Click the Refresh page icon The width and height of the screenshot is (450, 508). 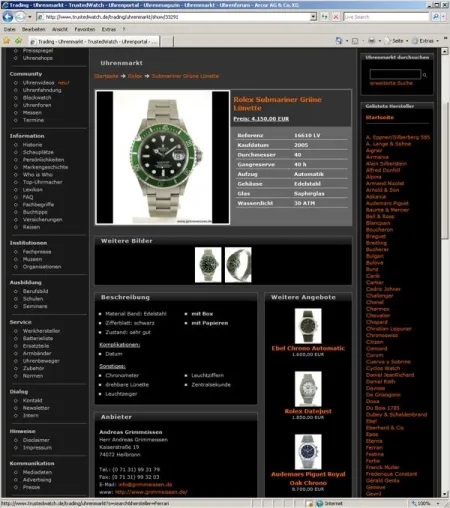tap(324, 17)
